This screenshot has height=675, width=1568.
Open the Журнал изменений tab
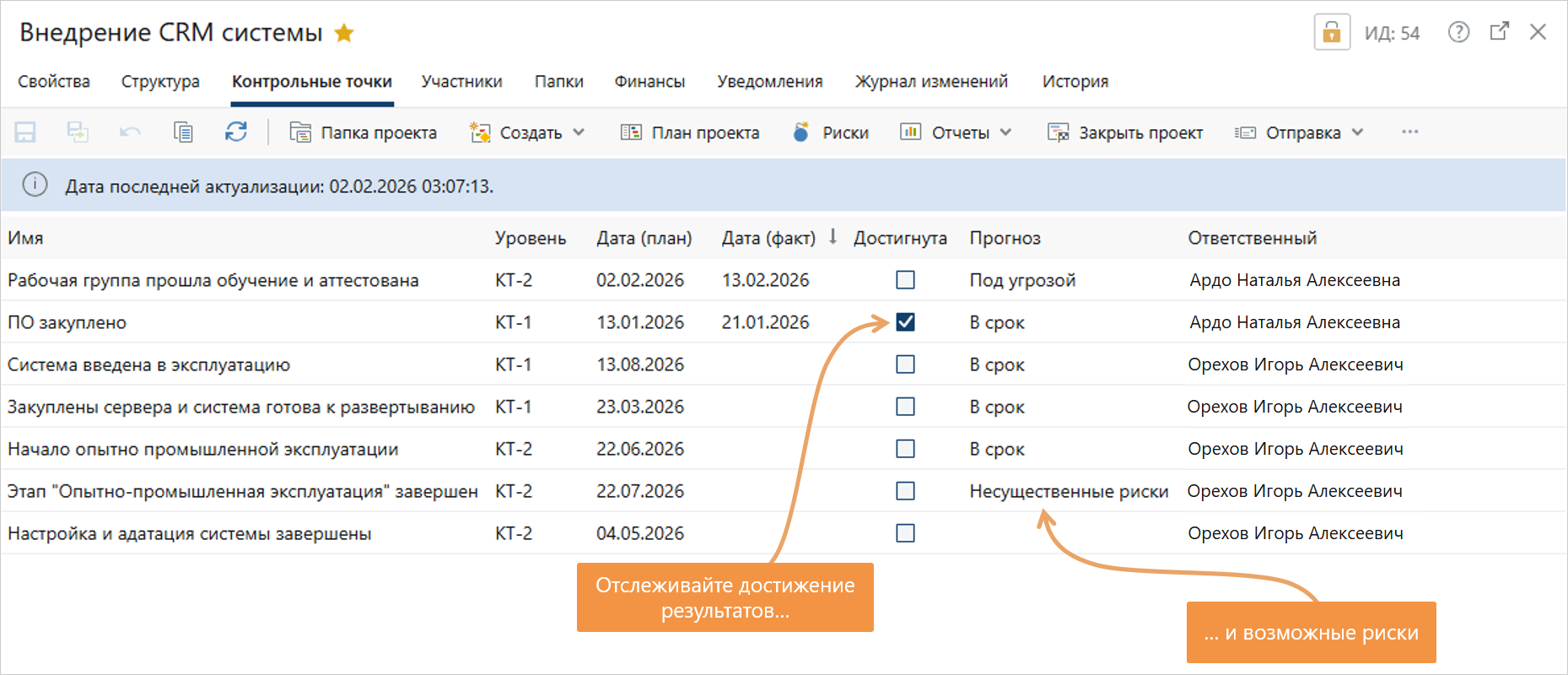click(x=931, y=82)
